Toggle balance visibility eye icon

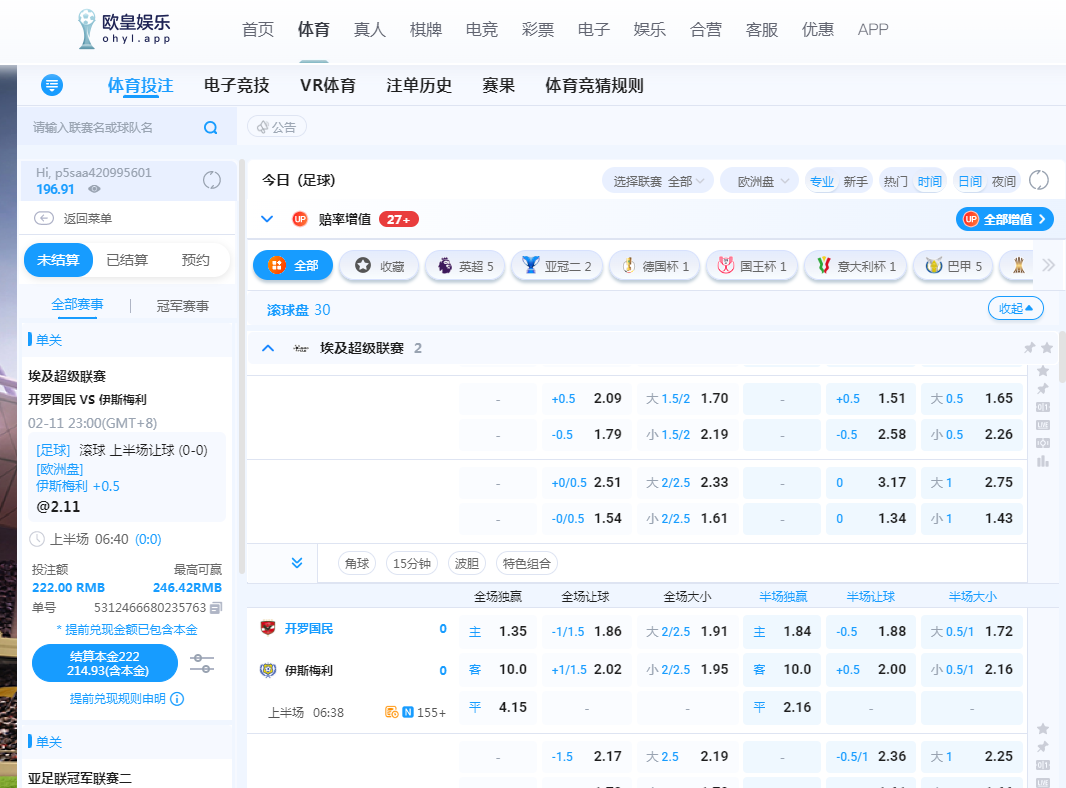[95, 189]
